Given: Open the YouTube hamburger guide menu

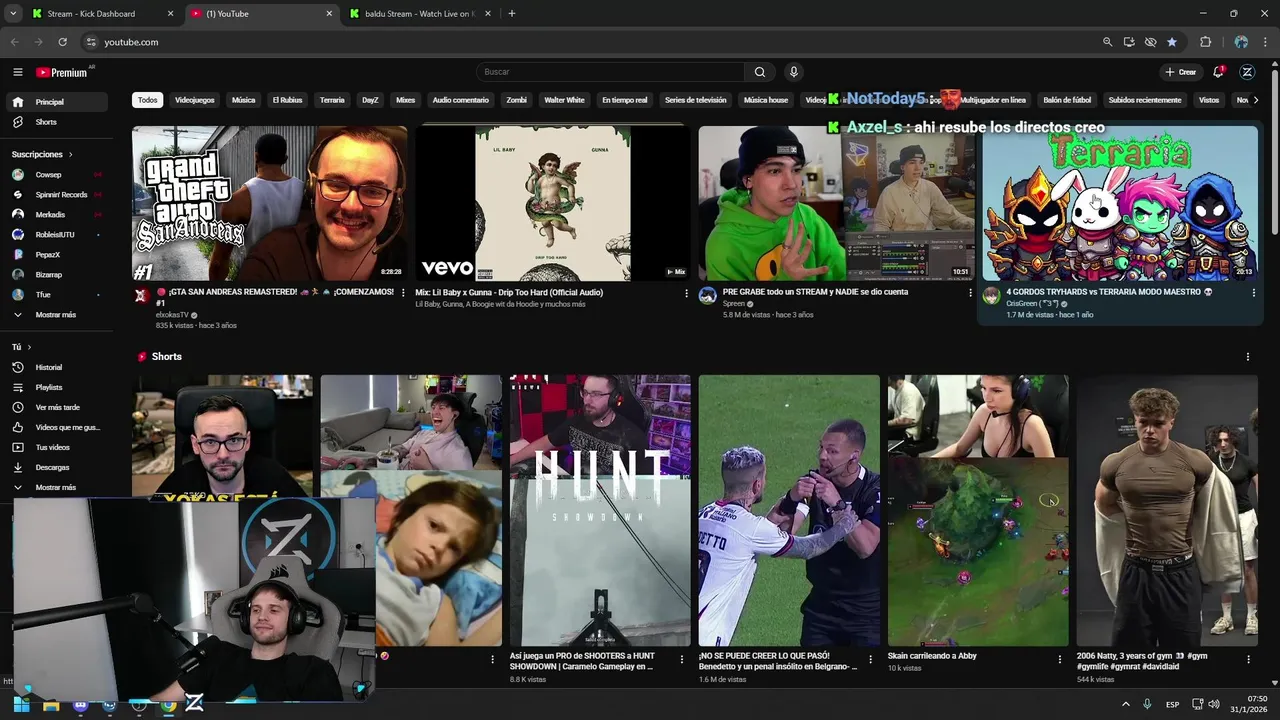Looking at the screenshot, I should 17,72.
